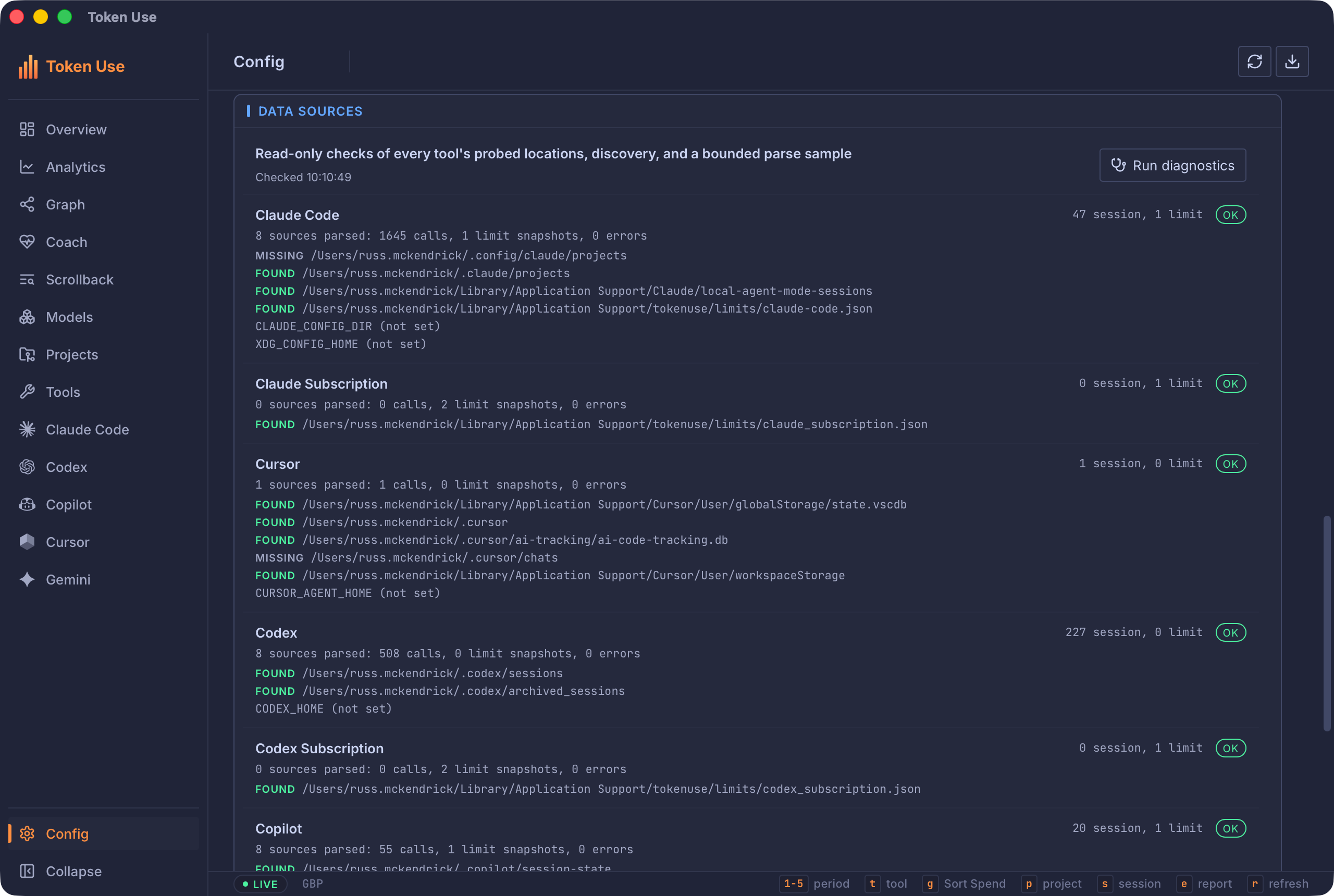Click the OK badge for Codex Subscription

pyautogui.click(x=1230, y=748)
